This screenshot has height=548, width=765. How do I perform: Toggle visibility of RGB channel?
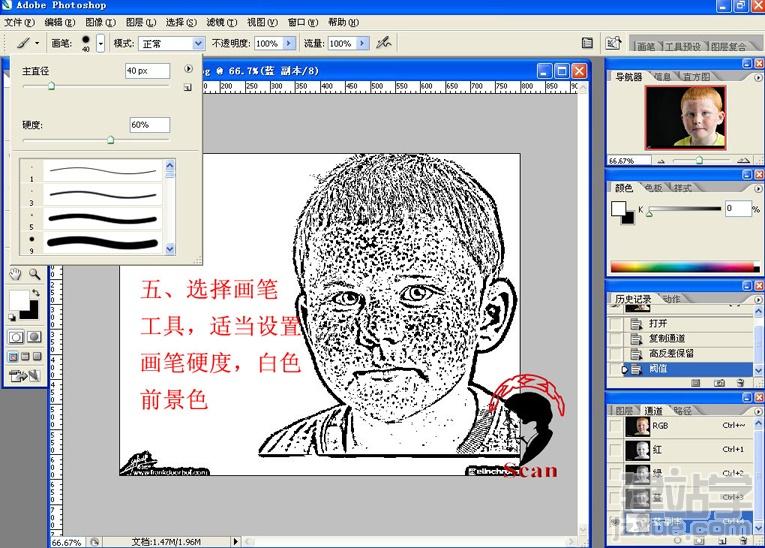[616, 426]
